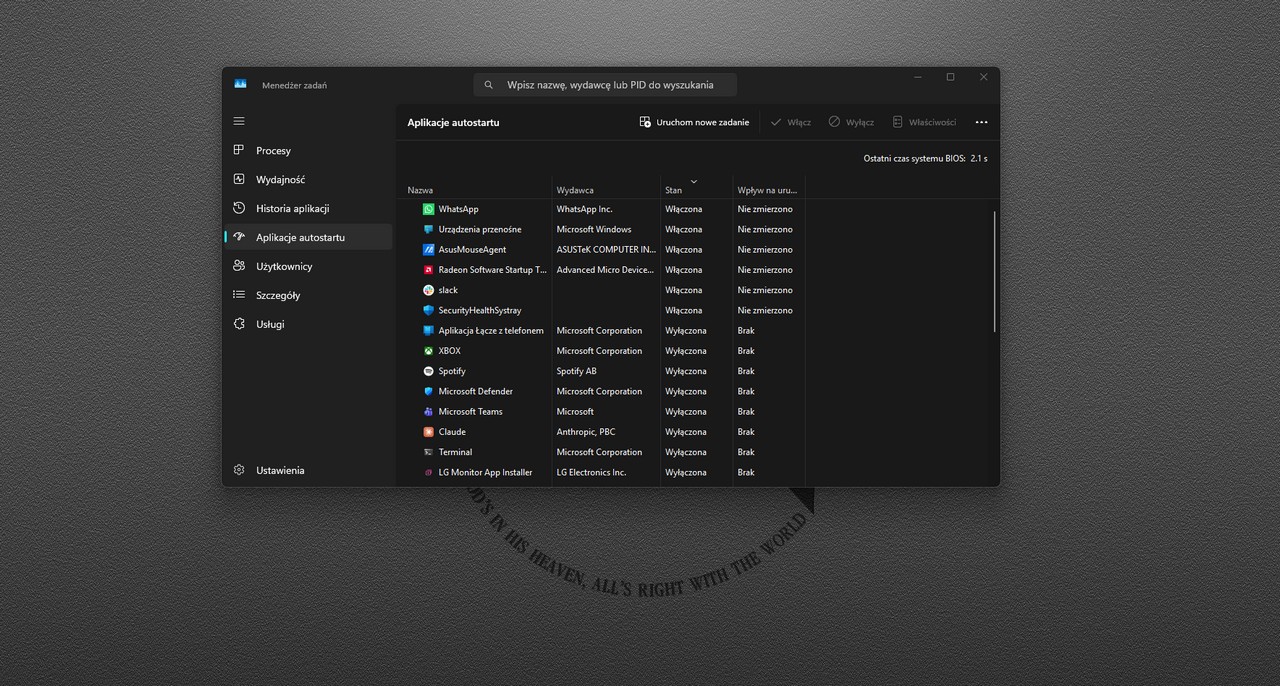This screenshot has width=1280, height=686.
Task: Open Ustawienia settings page
Action: tap(308, 470)
